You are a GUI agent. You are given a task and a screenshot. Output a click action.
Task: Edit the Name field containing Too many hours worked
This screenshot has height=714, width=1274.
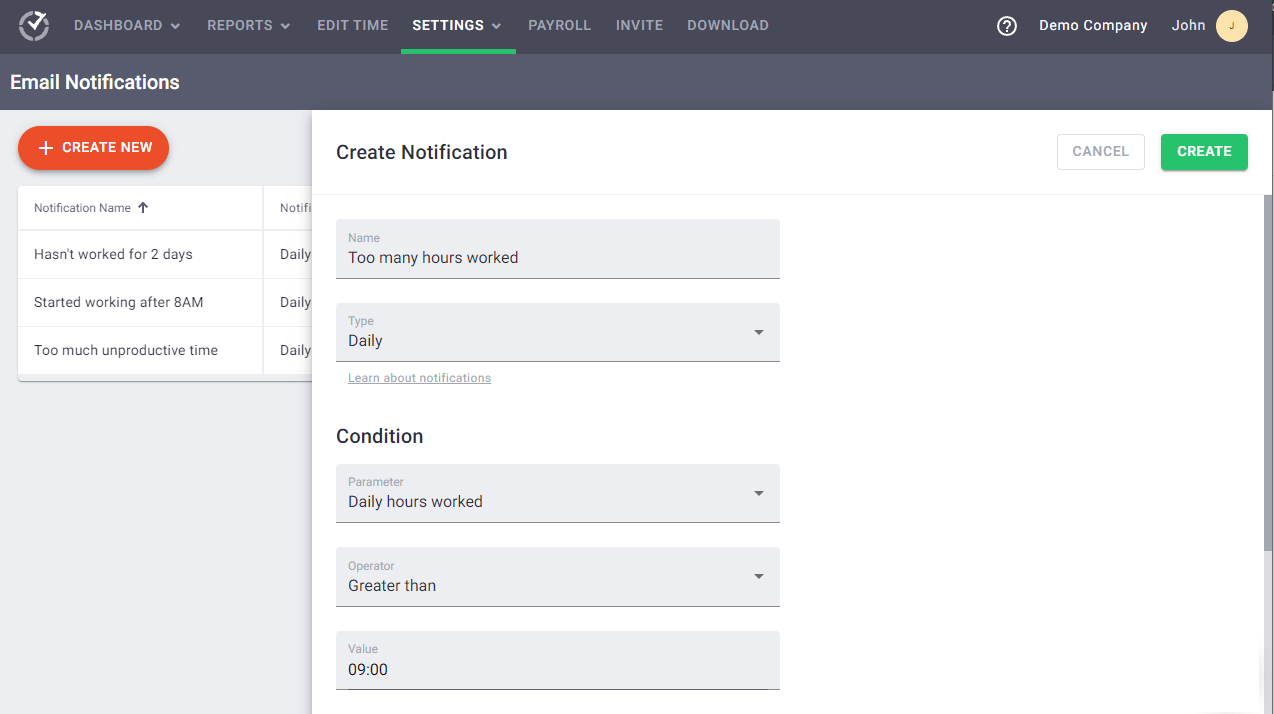click(x=557, y=257)
